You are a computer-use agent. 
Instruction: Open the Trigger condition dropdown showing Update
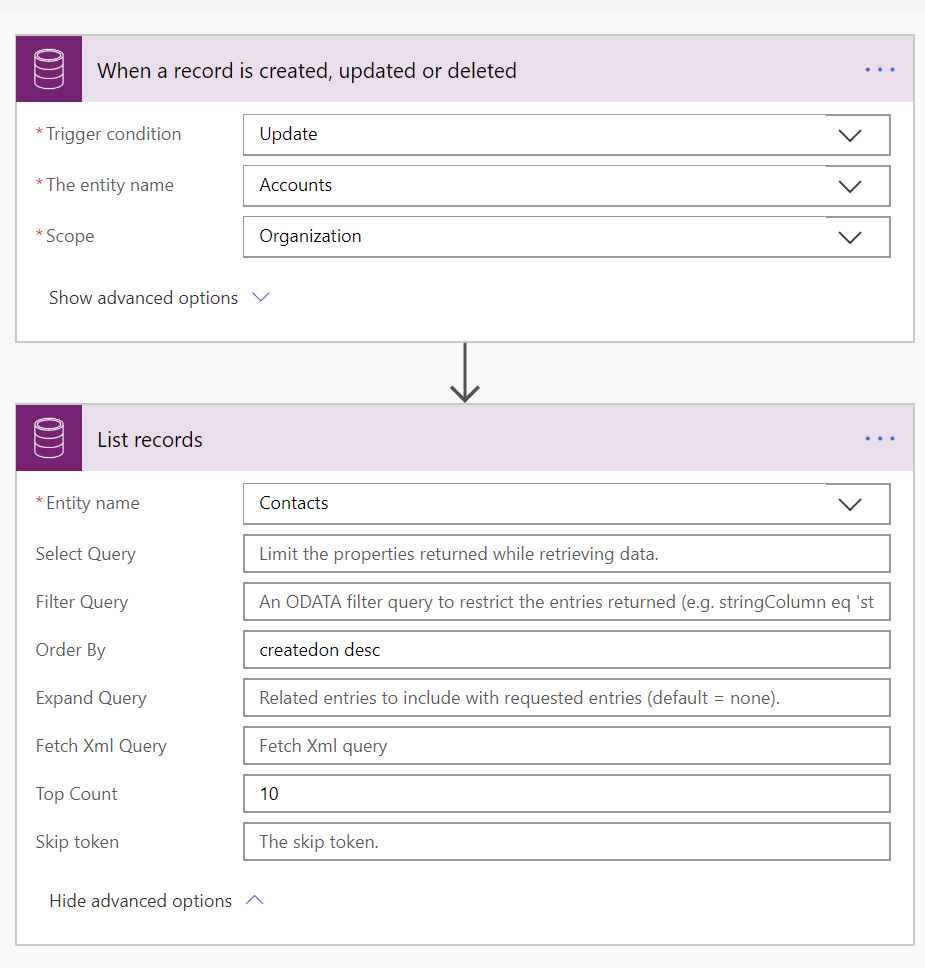[x=566, y=135]
